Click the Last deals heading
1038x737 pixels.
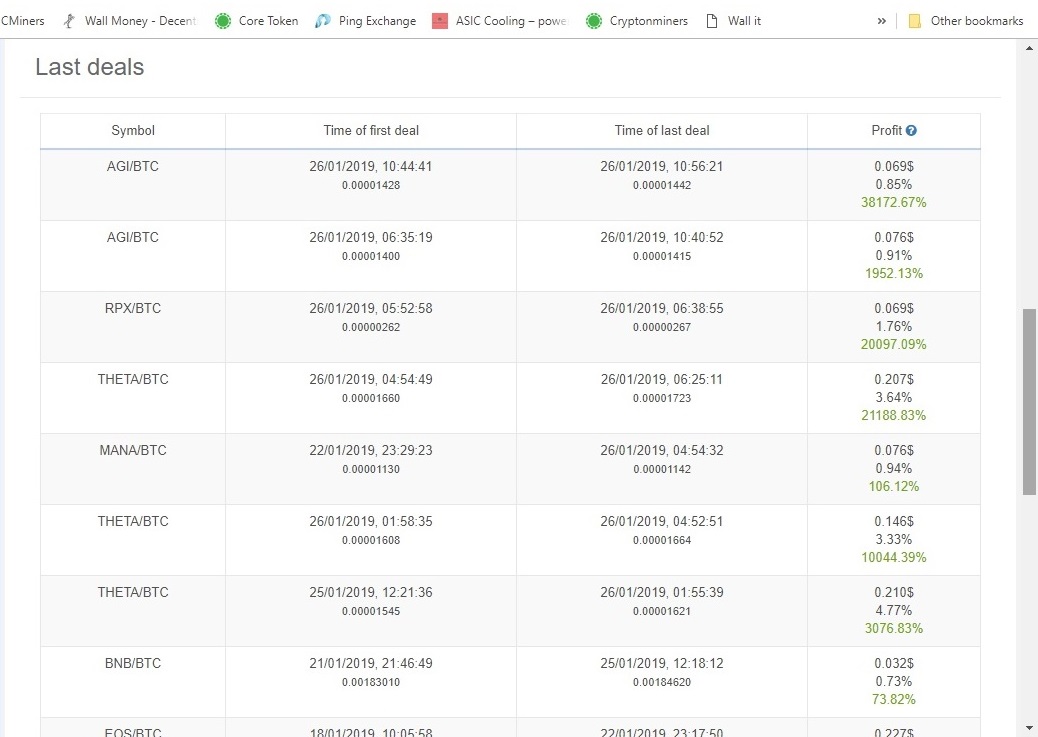89,67
